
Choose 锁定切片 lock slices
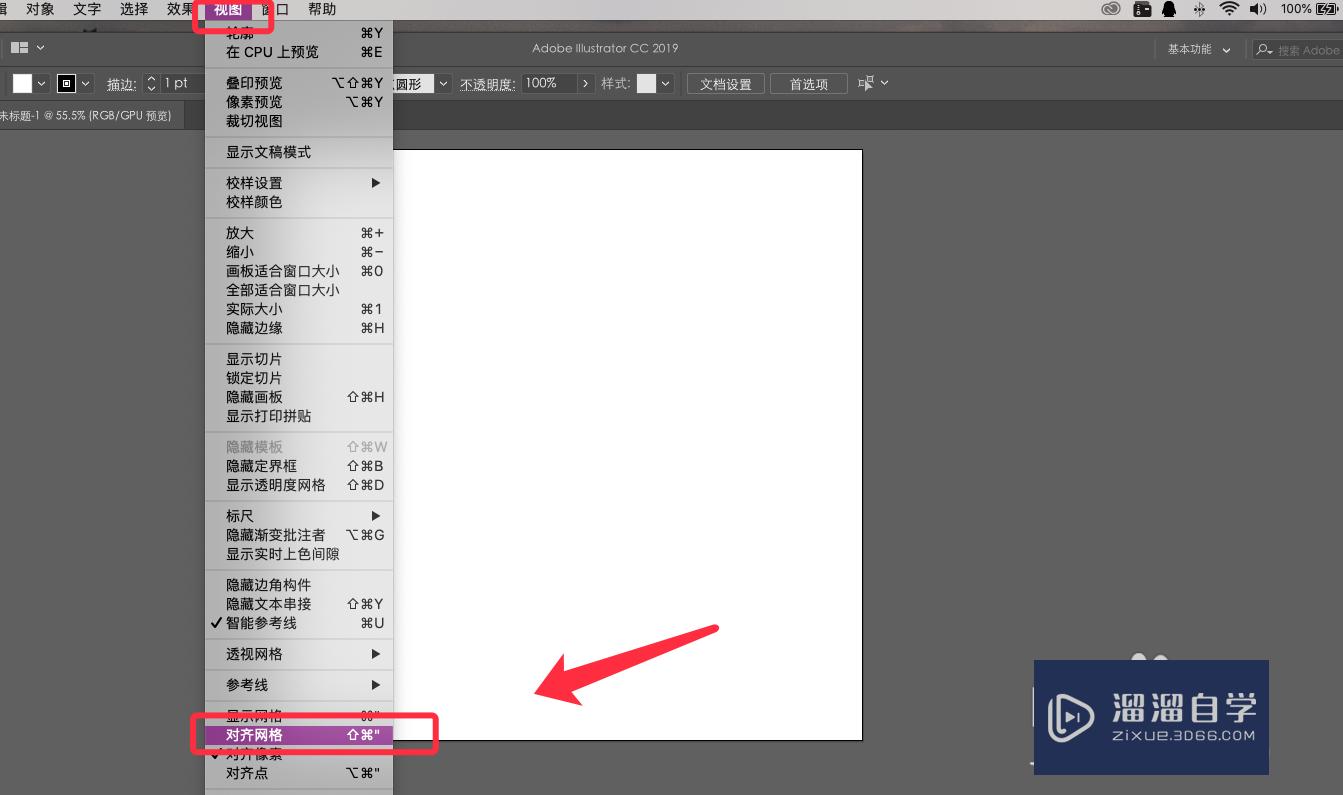pyautogui.click(x=299, y=378)
